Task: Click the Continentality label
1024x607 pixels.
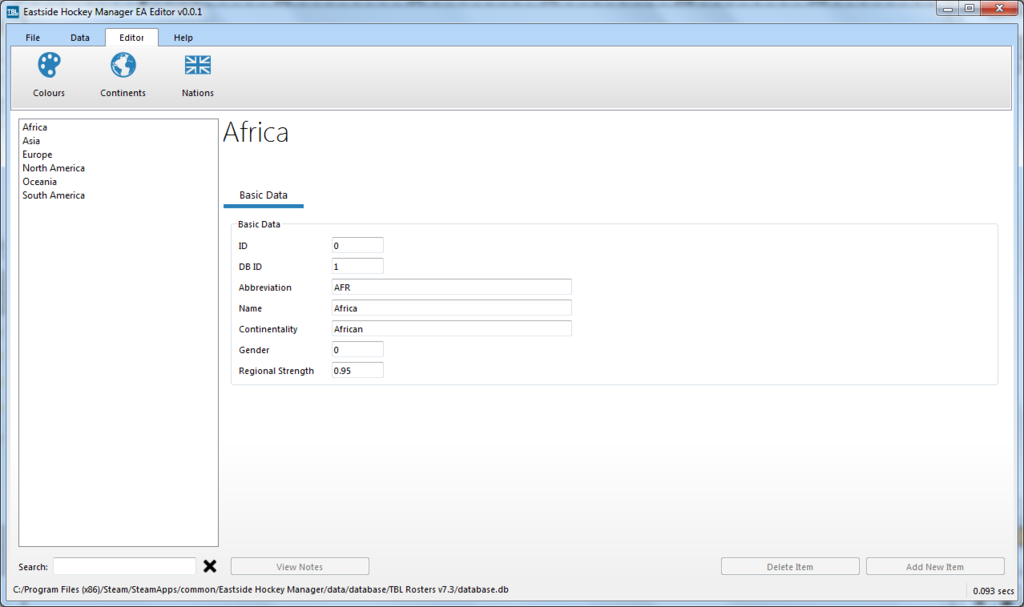Action: pos(268,329)
